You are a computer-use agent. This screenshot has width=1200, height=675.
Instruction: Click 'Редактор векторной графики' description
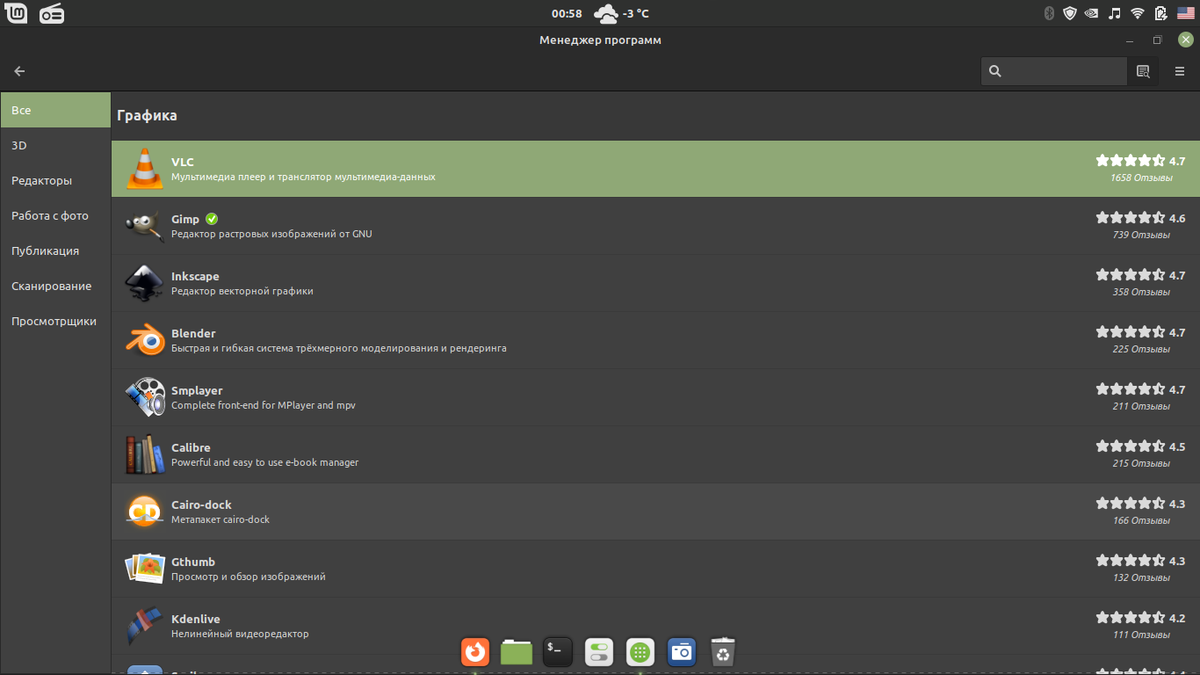point(242,291)
